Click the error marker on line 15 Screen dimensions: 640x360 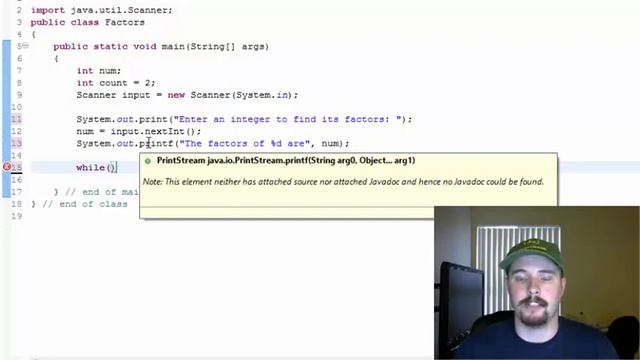pos(7,167)
